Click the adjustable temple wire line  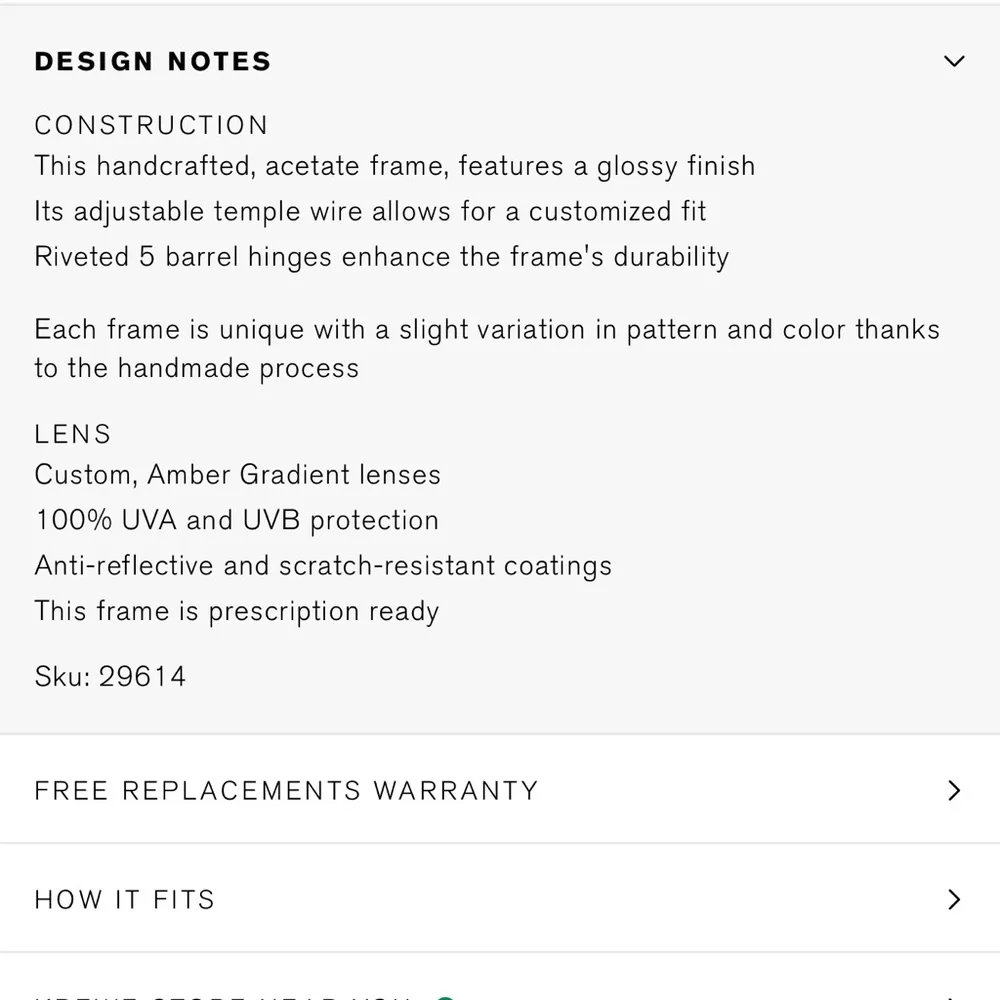pyautogui.click(x=370, y=212)
